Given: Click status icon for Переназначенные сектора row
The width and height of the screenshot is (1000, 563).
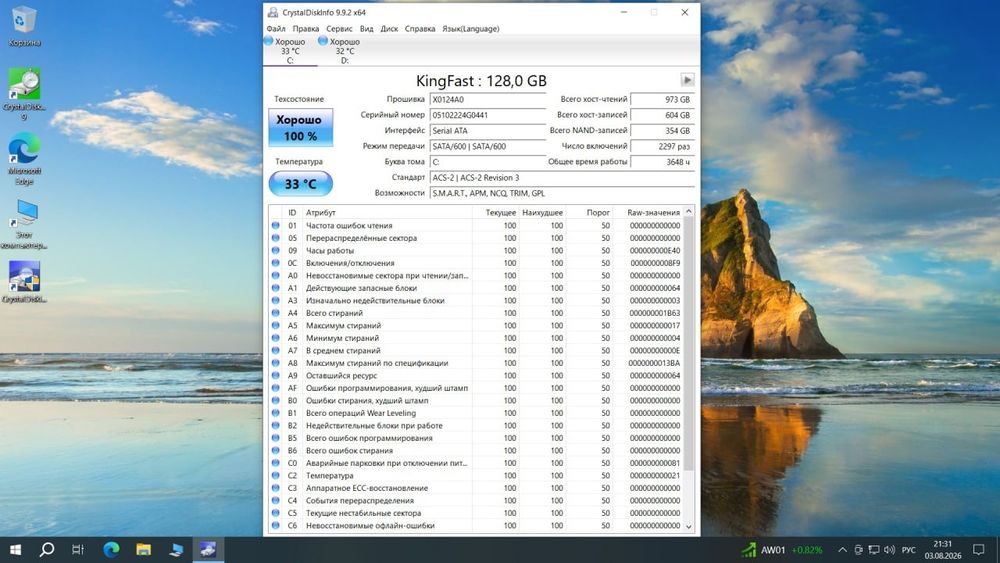Looking at the screenshot, I should click(x=276, y=238).
